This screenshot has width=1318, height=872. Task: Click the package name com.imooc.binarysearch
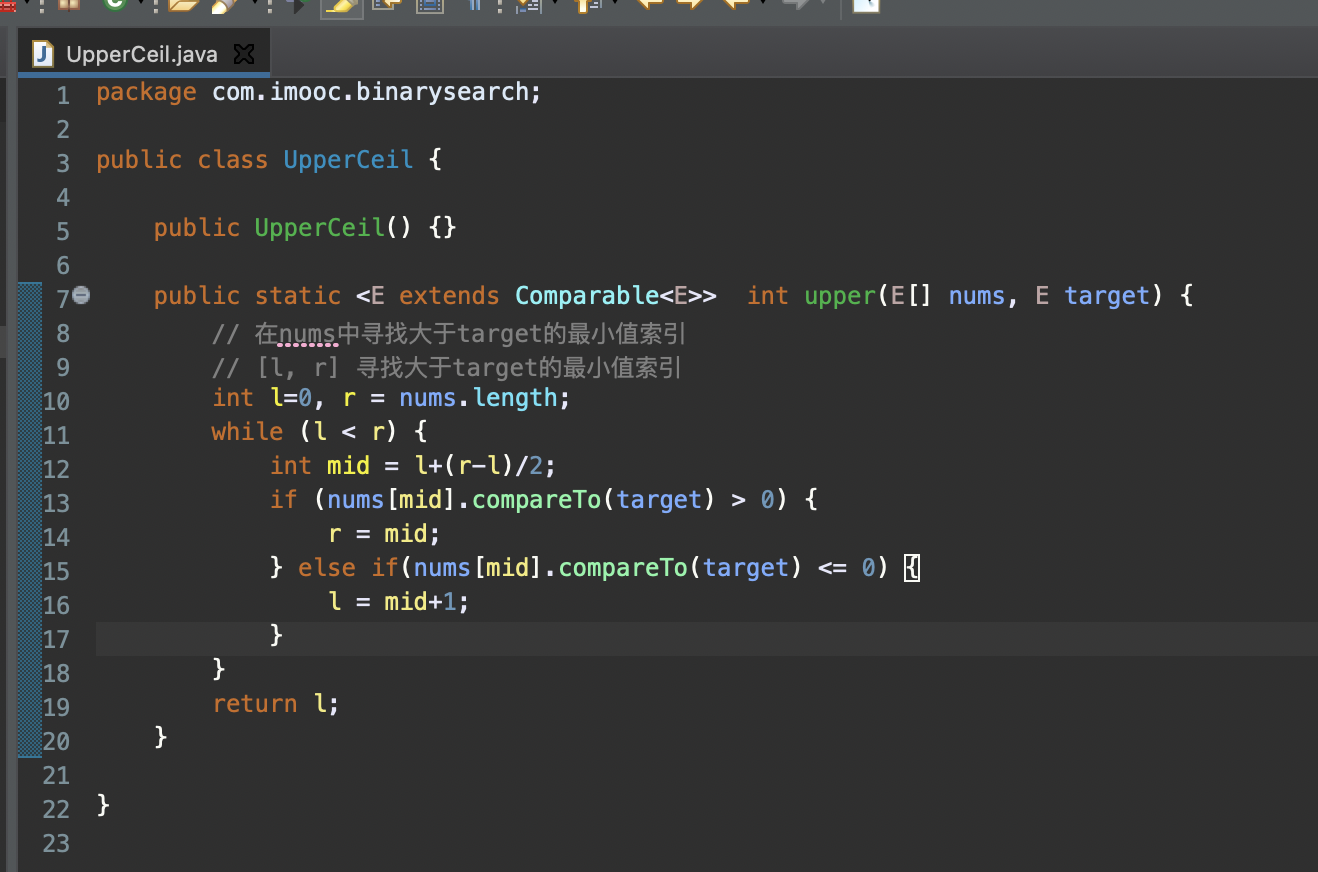tap(376, 92)
